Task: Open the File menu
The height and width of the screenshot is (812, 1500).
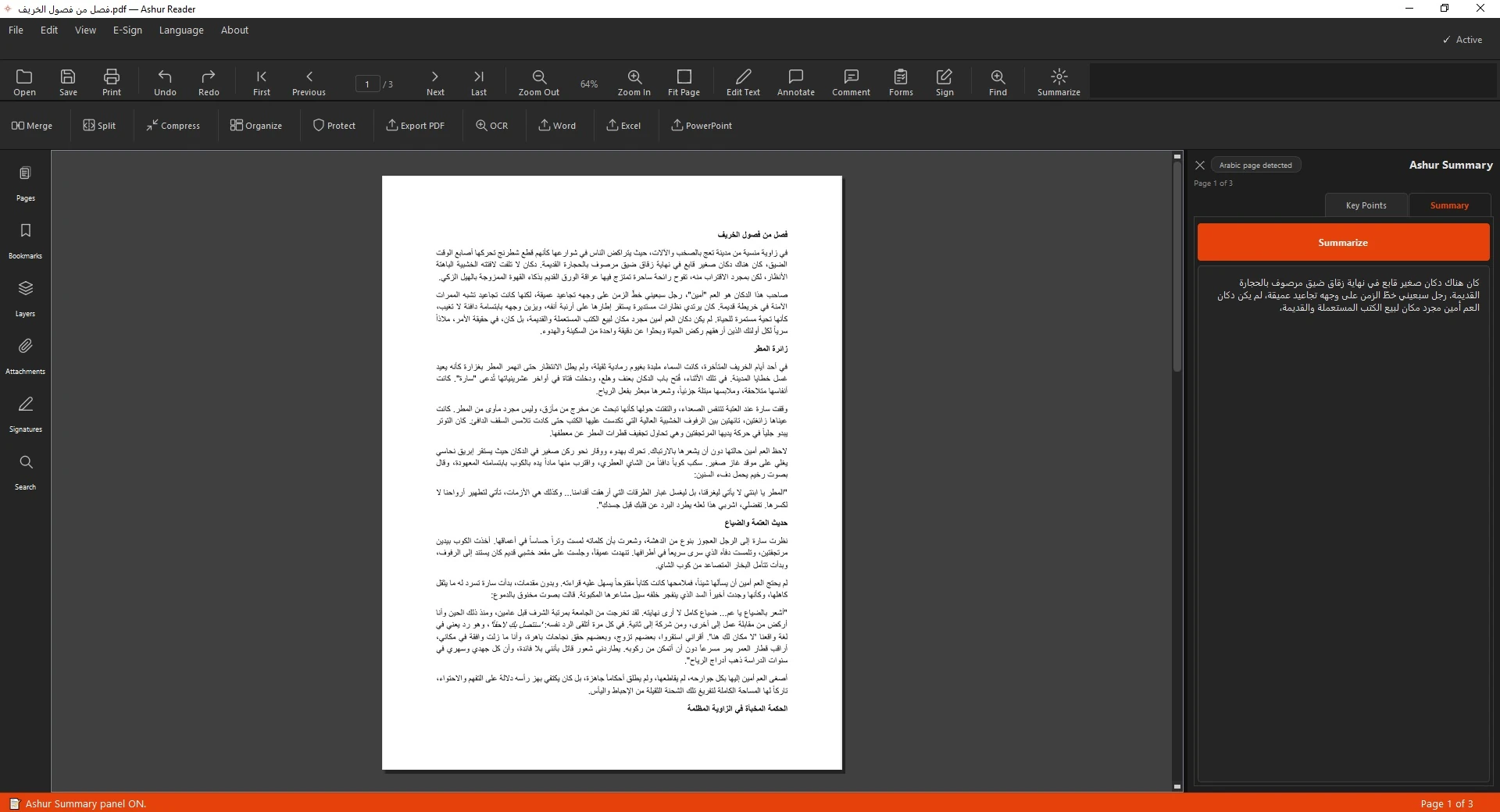Action: click(16, 30)
